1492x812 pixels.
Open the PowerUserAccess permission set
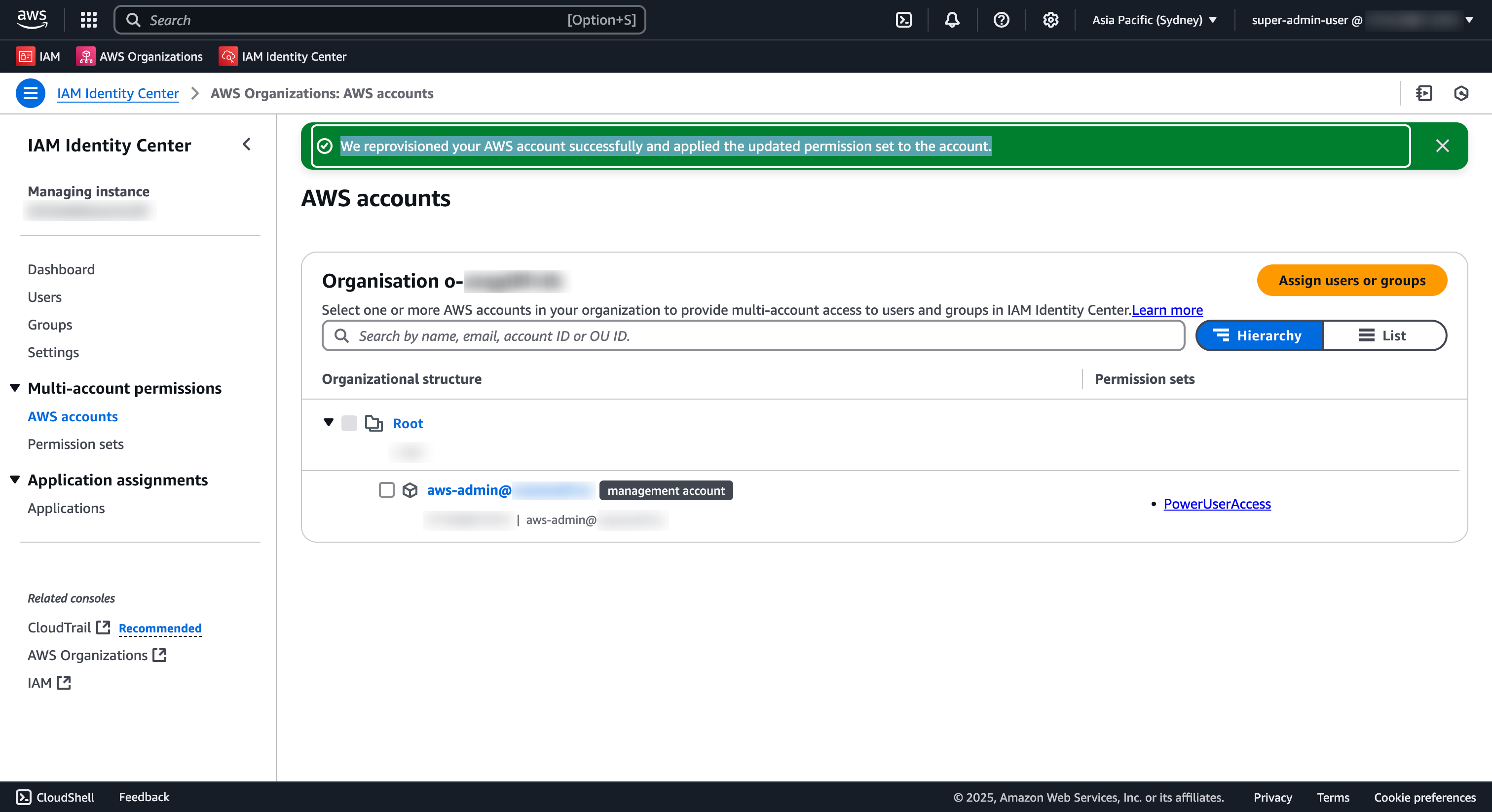point(1217,503)
